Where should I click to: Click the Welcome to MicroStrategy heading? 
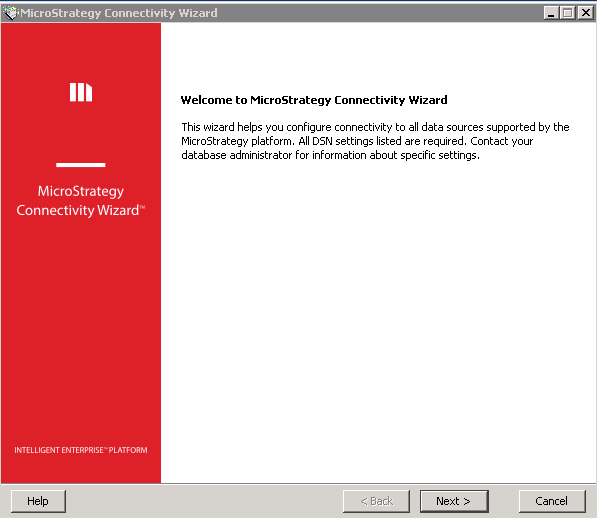tap(314, 100)
